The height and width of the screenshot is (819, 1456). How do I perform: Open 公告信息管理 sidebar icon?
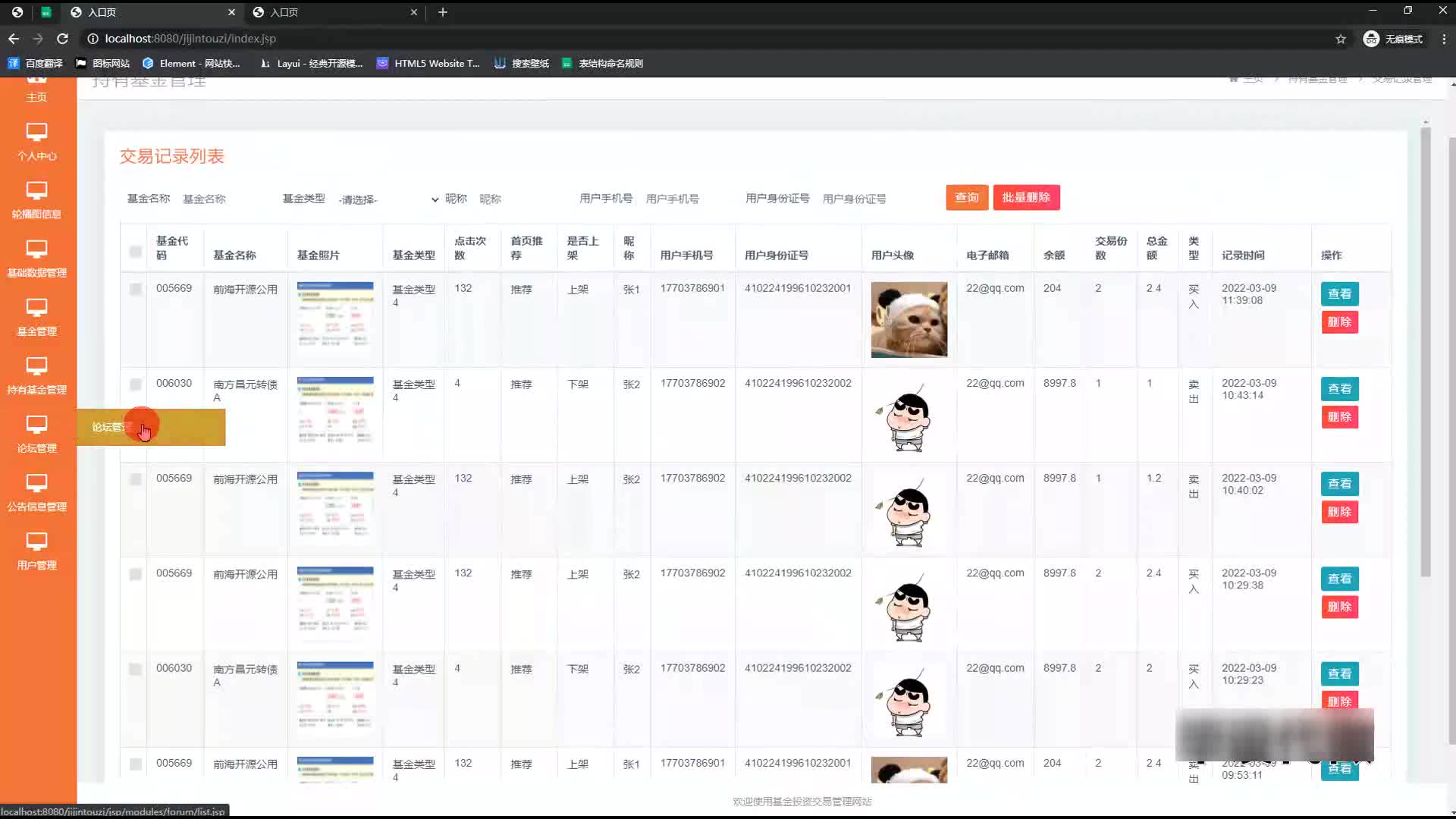tap(36, 483)
